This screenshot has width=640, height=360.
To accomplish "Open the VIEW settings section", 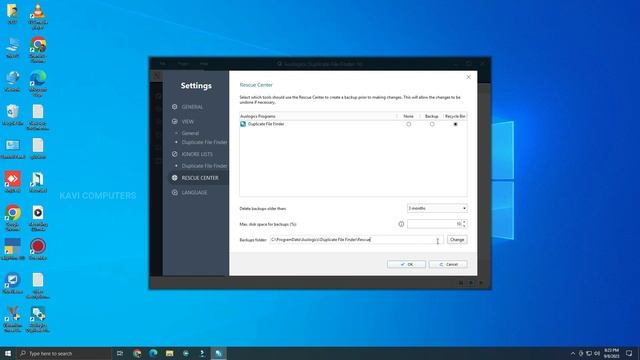I will pos(188,122).
